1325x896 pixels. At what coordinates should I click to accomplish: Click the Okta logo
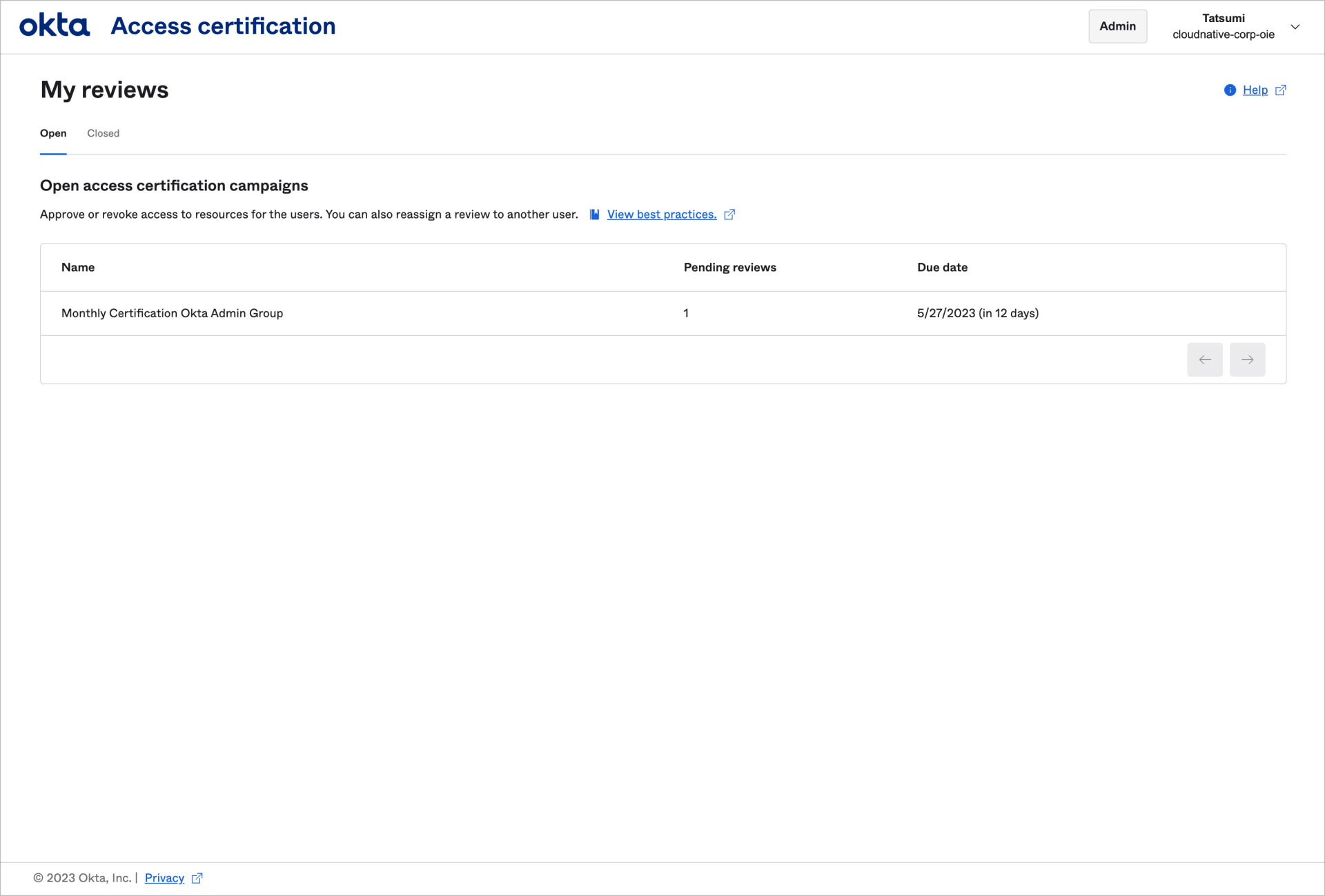tap(54, 25)
